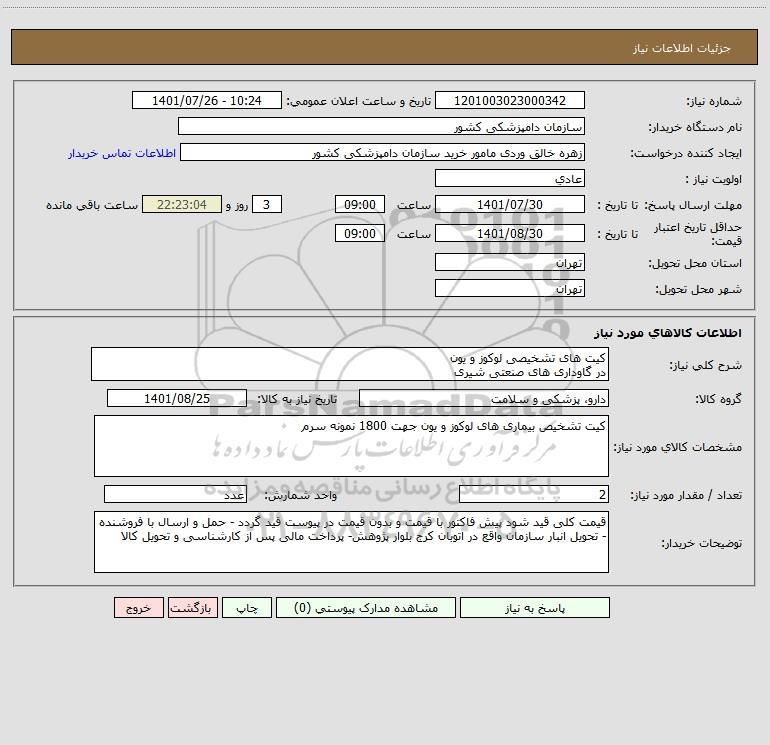The height and width of the screenshot is (745, 770).
Task: Click the delivery province field تهران
Action: point(510,262)
